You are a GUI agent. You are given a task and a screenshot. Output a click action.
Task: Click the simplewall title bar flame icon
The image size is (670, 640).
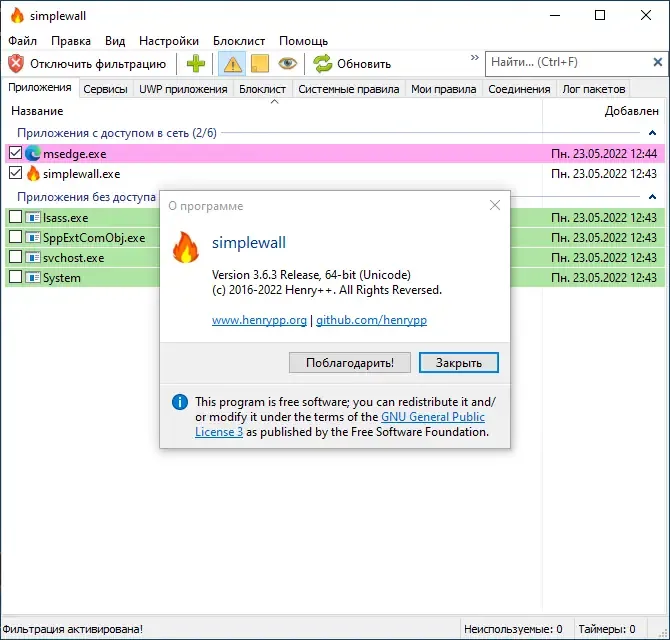pyautogui.click(x=17, y=16)
